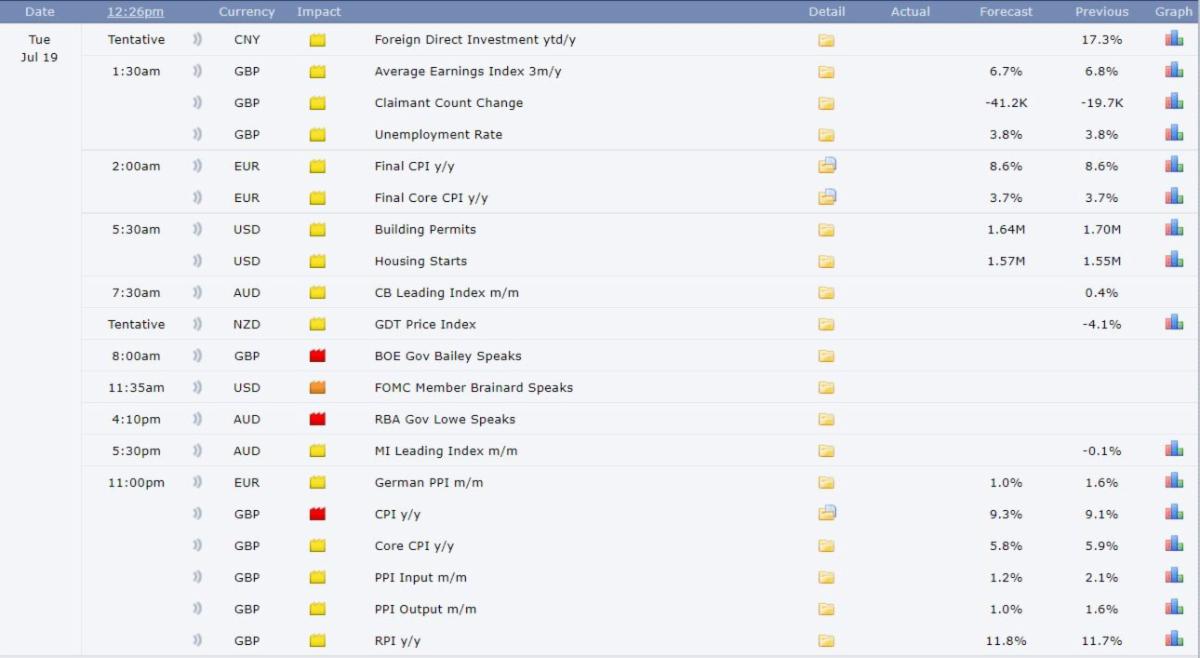Open detail folder for GBP CPI y/y
Viewport: 1200px width, 658px height.
(827, 513)
